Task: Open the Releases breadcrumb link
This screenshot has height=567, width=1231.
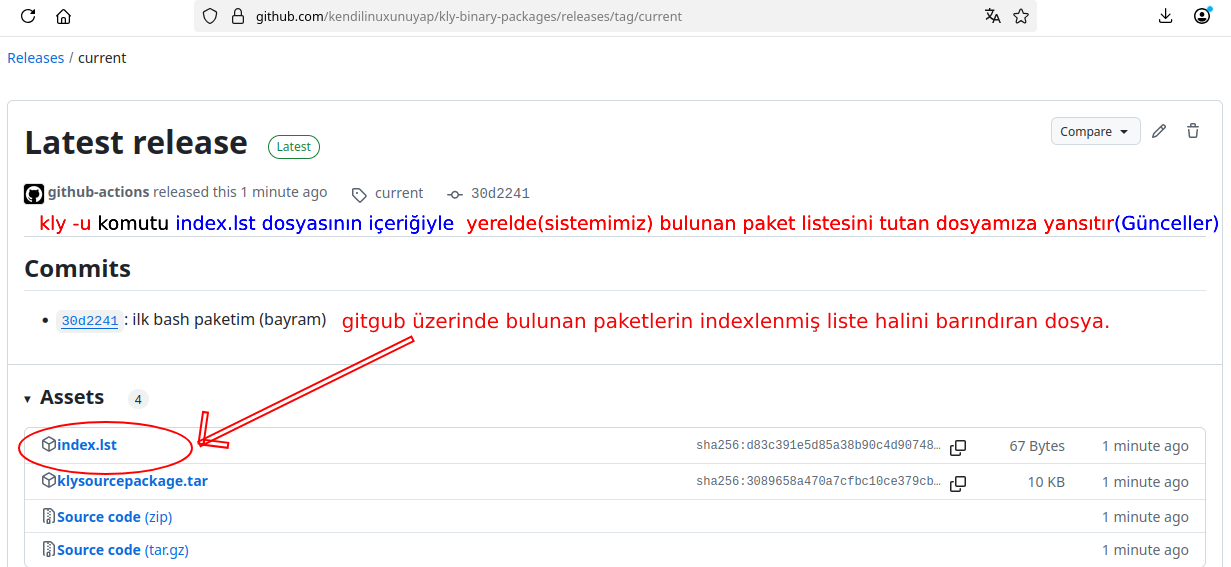Action: [36, 58]
